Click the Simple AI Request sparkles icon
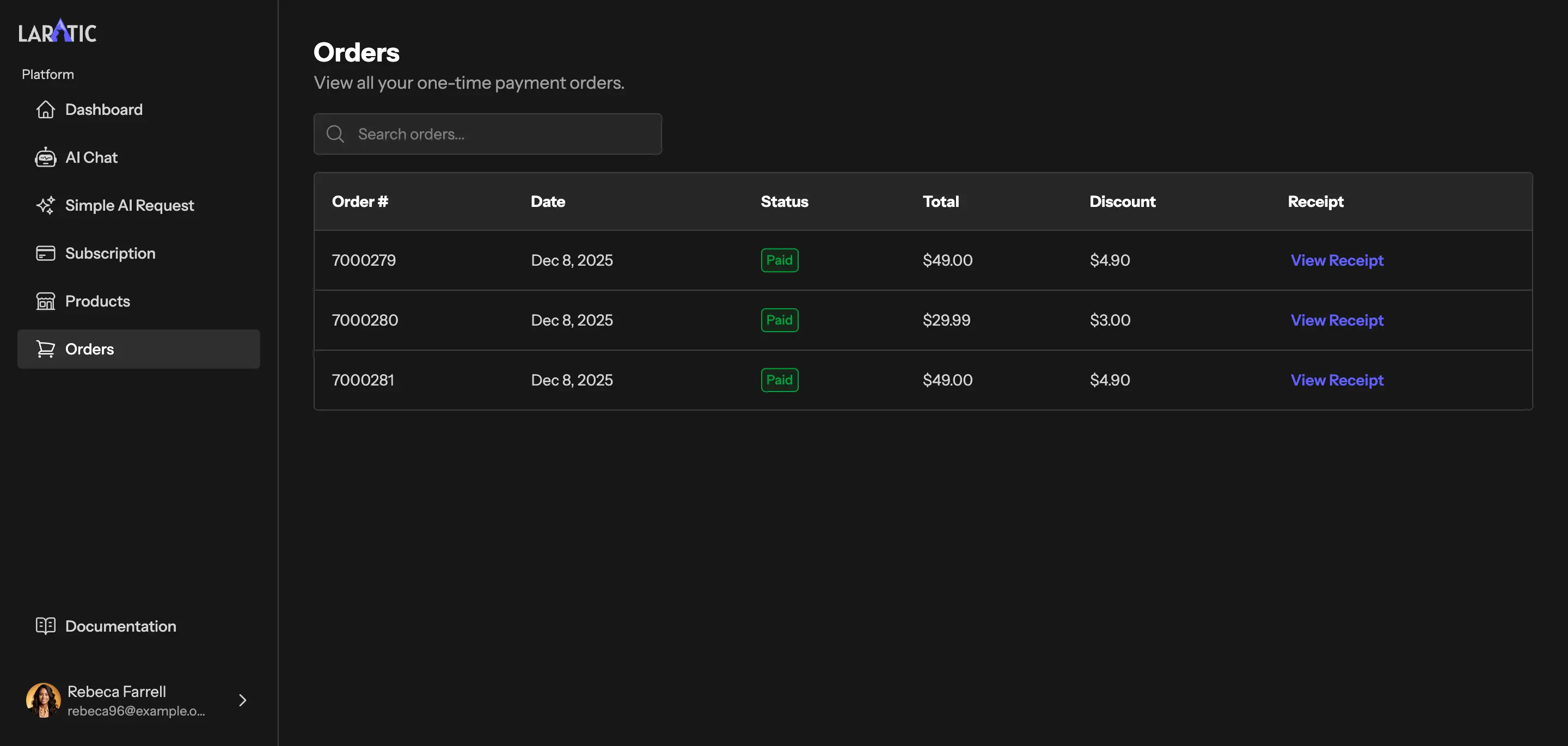This screenshot has height=746, width=1568. pyautogui.click(x=45, y=205)
